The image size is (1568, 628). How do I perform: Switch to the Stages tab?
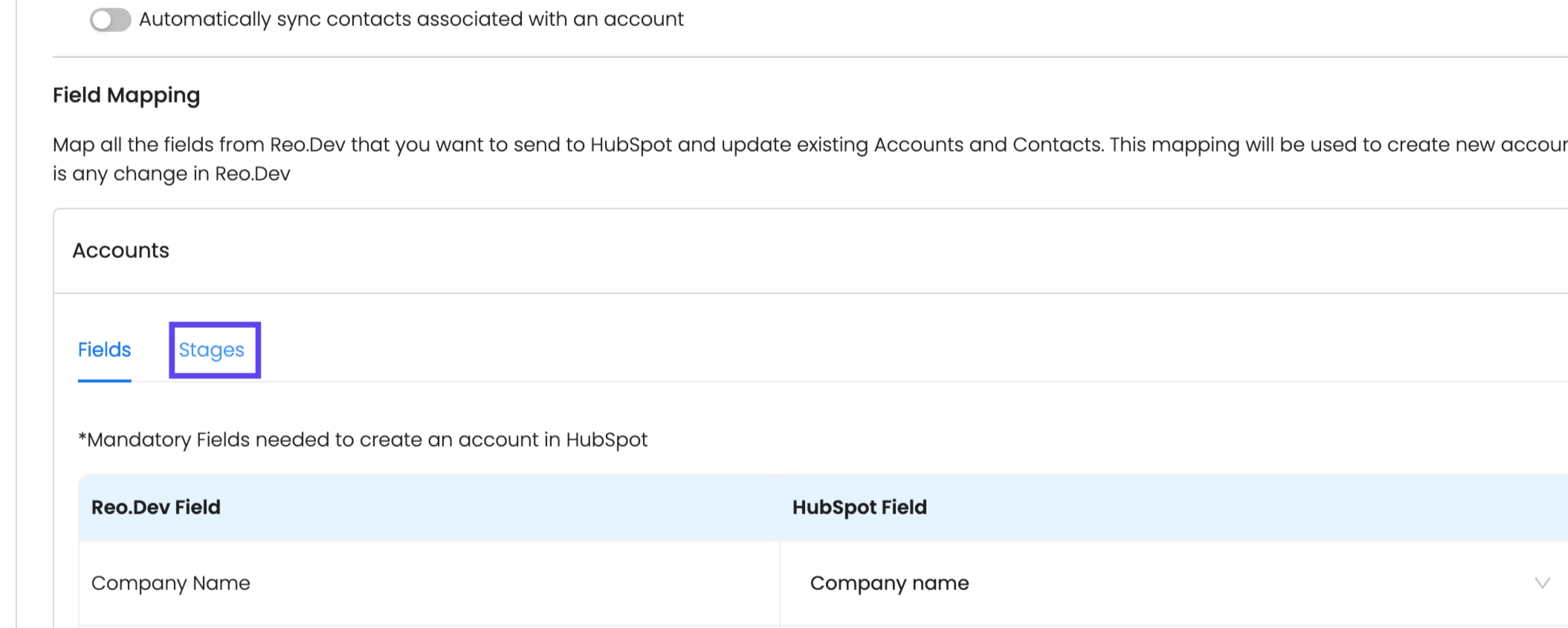click(x=211, y=350)
